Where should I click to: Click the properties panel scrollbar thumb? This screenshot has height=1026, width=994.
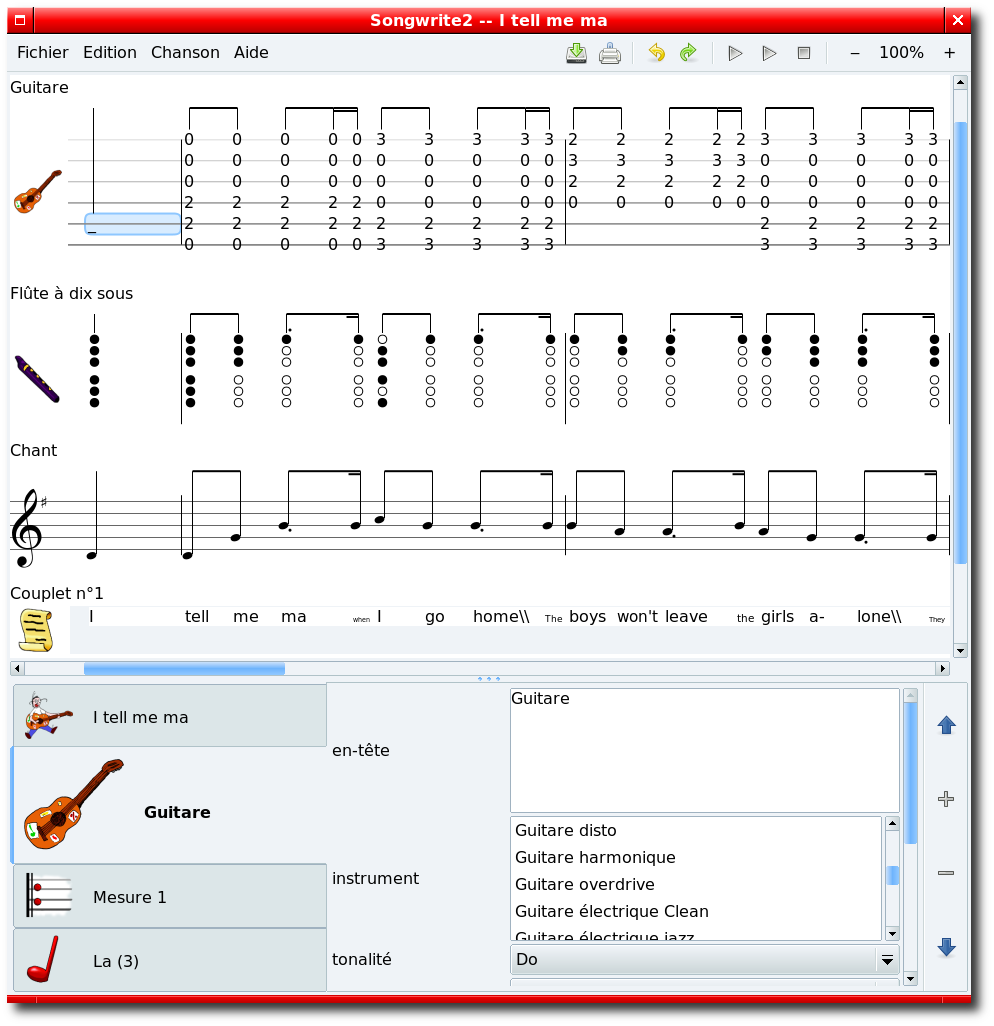pyautogui.click(x=910, y=774)
